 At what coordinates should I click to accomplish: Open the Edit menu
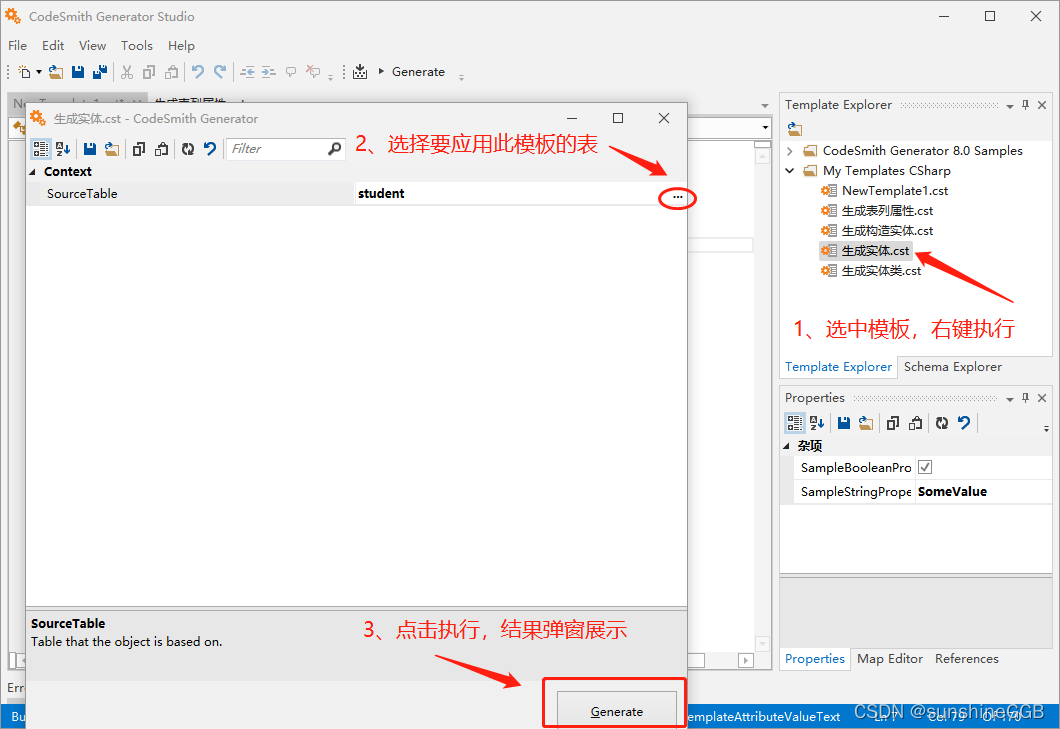[x=53, y=45]
